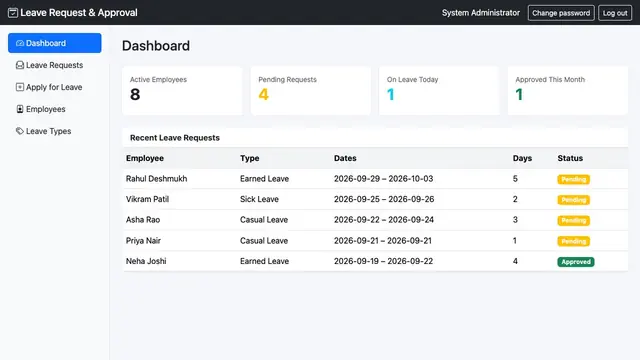Viewport: 640px width, 360px height.
Task: Click the Dashboard page heading
Action: [156, 46]
